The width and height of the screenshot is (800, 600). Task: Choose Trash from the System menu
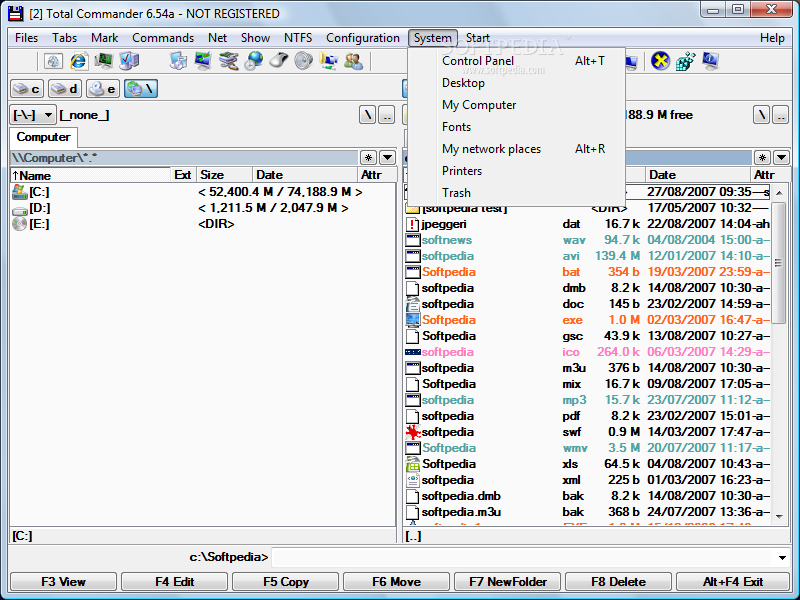tap(516, 193)
